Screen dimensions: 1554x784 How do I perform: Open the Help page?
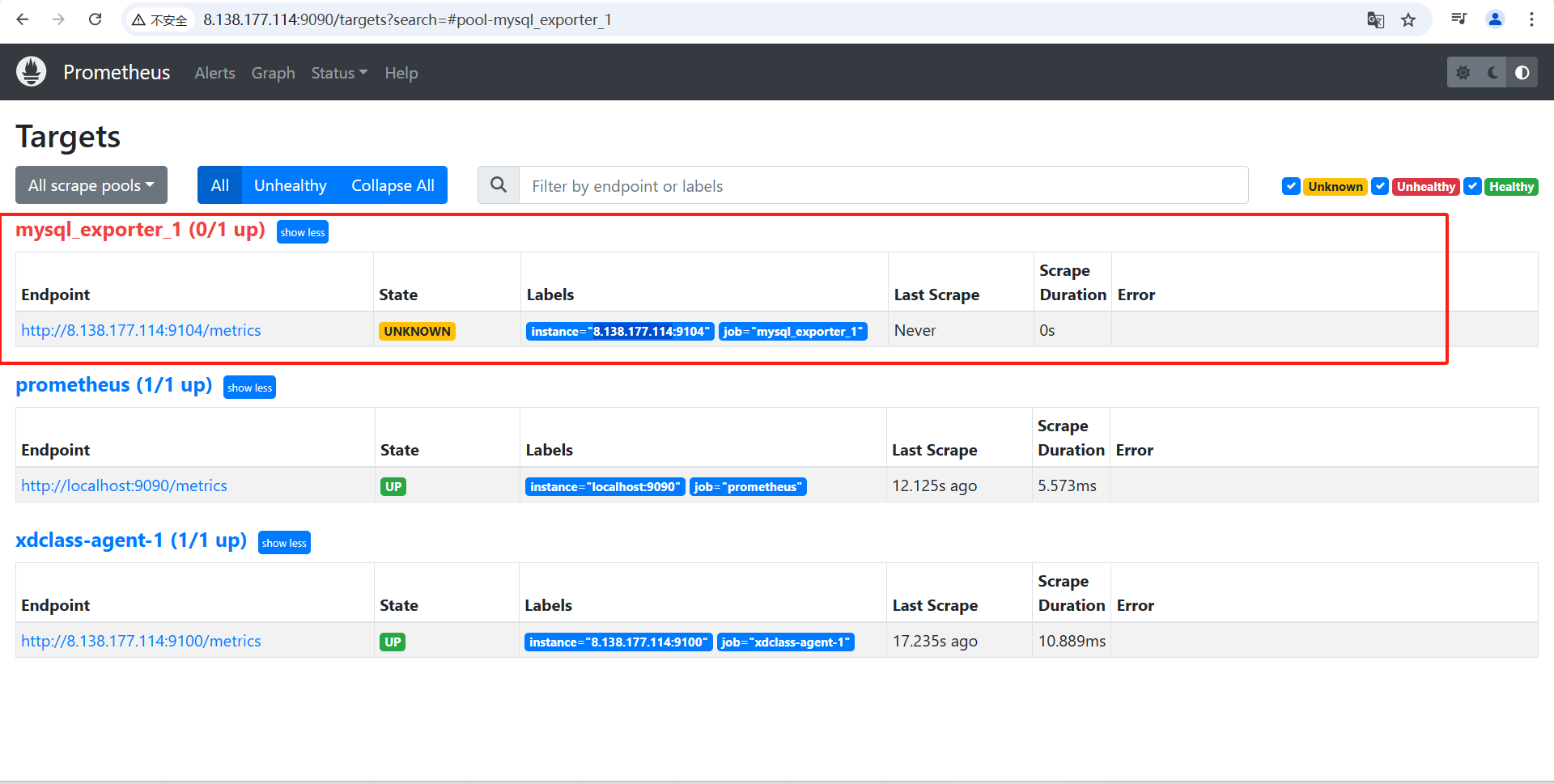(401, 73)
